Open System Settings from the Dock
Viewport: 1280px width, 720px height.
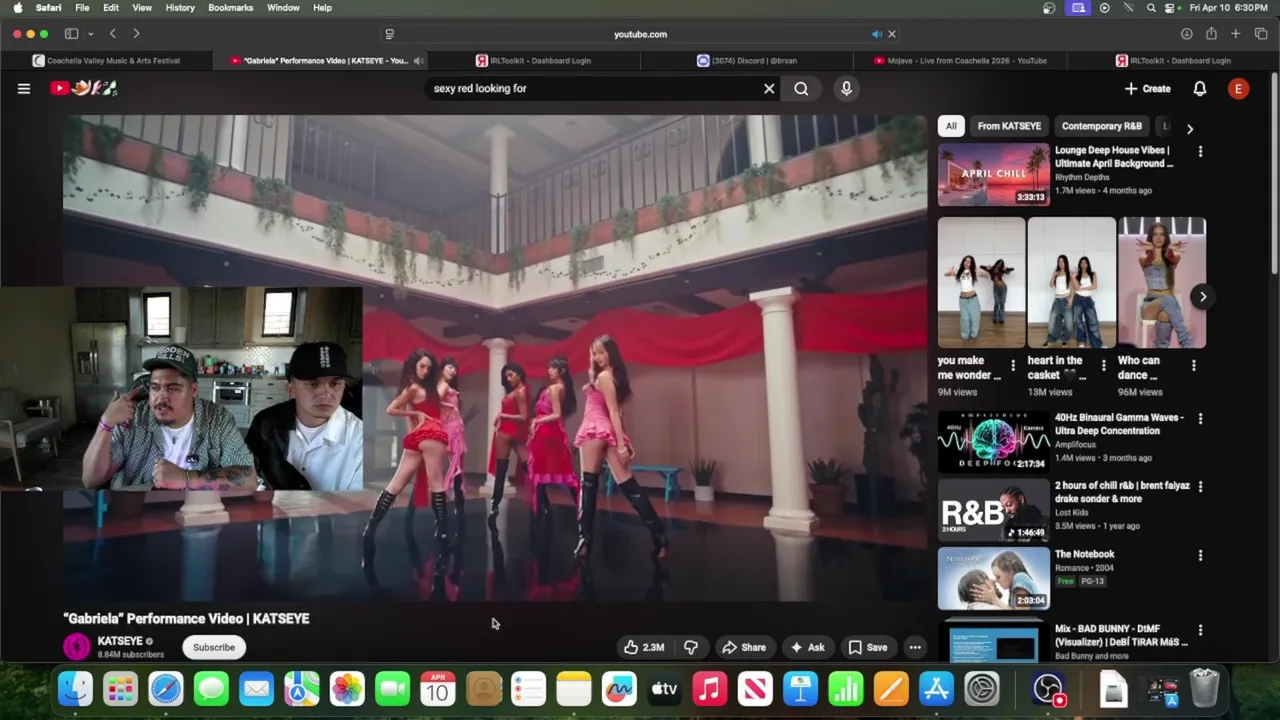(982, 689)
